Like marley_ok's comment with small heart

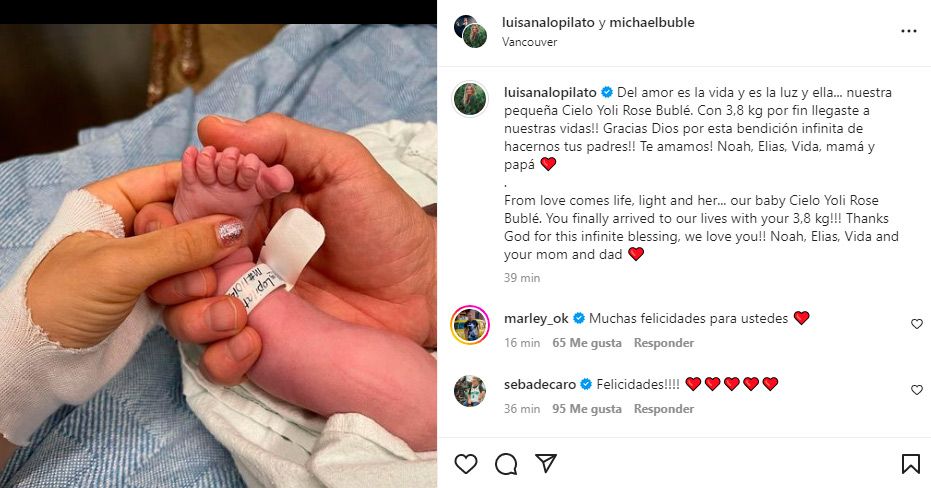coord(916,324)
